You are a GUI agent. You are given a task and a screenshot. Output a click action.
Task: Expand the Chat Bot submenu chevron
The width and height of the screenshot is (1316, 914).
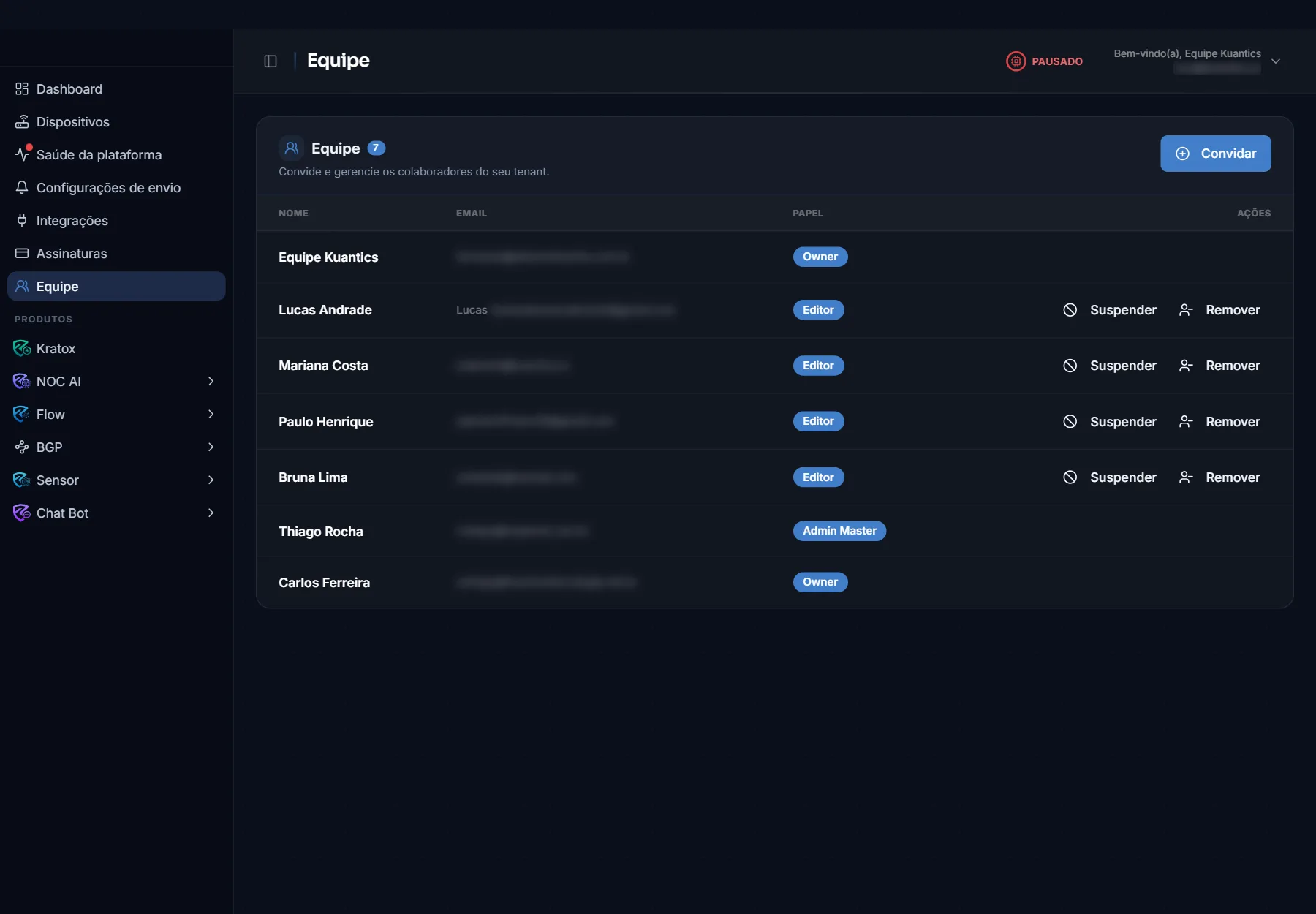point(211,513)
